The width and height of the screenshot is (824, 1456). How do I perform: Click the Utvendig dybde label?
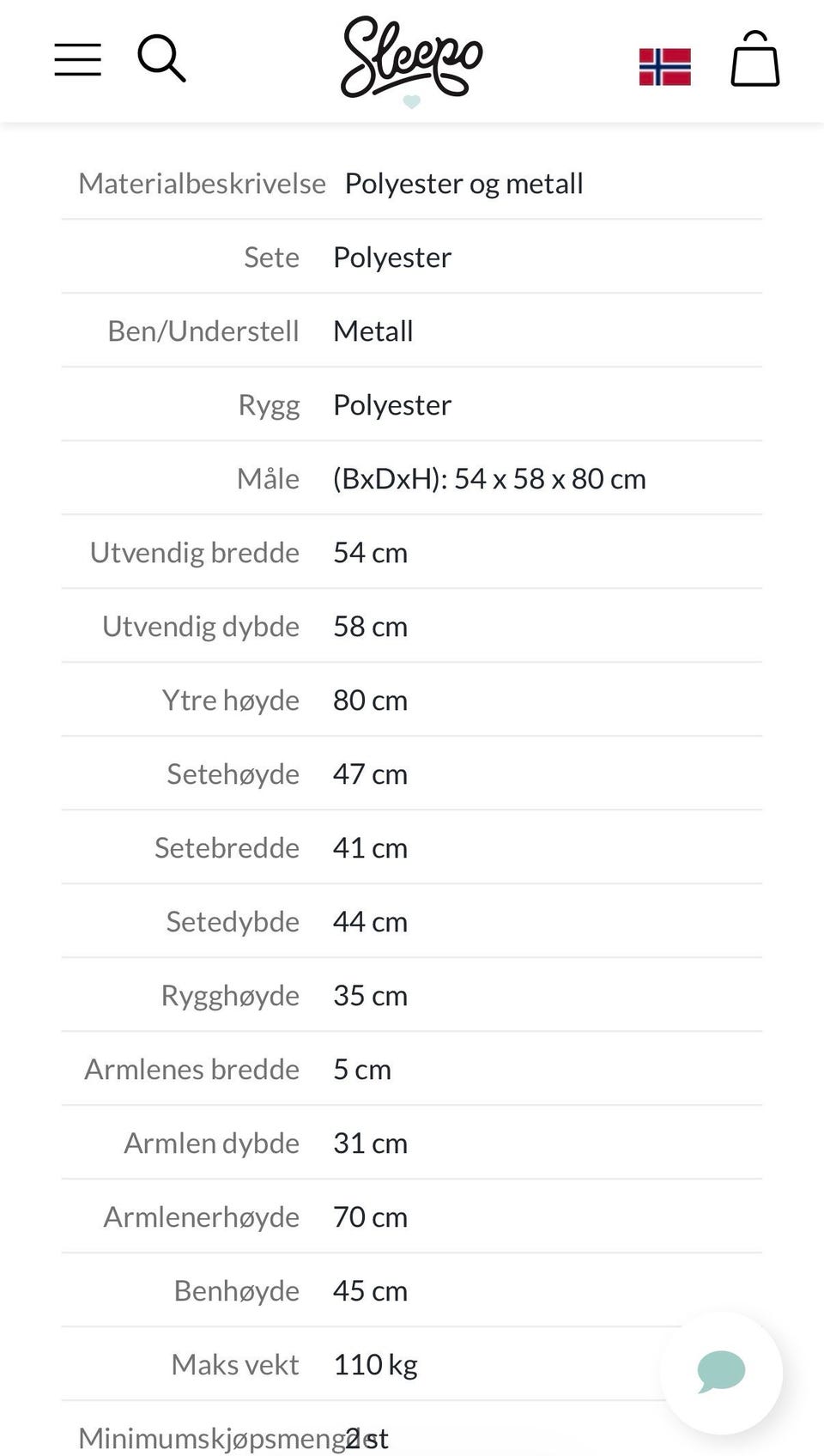click(201, 627)
